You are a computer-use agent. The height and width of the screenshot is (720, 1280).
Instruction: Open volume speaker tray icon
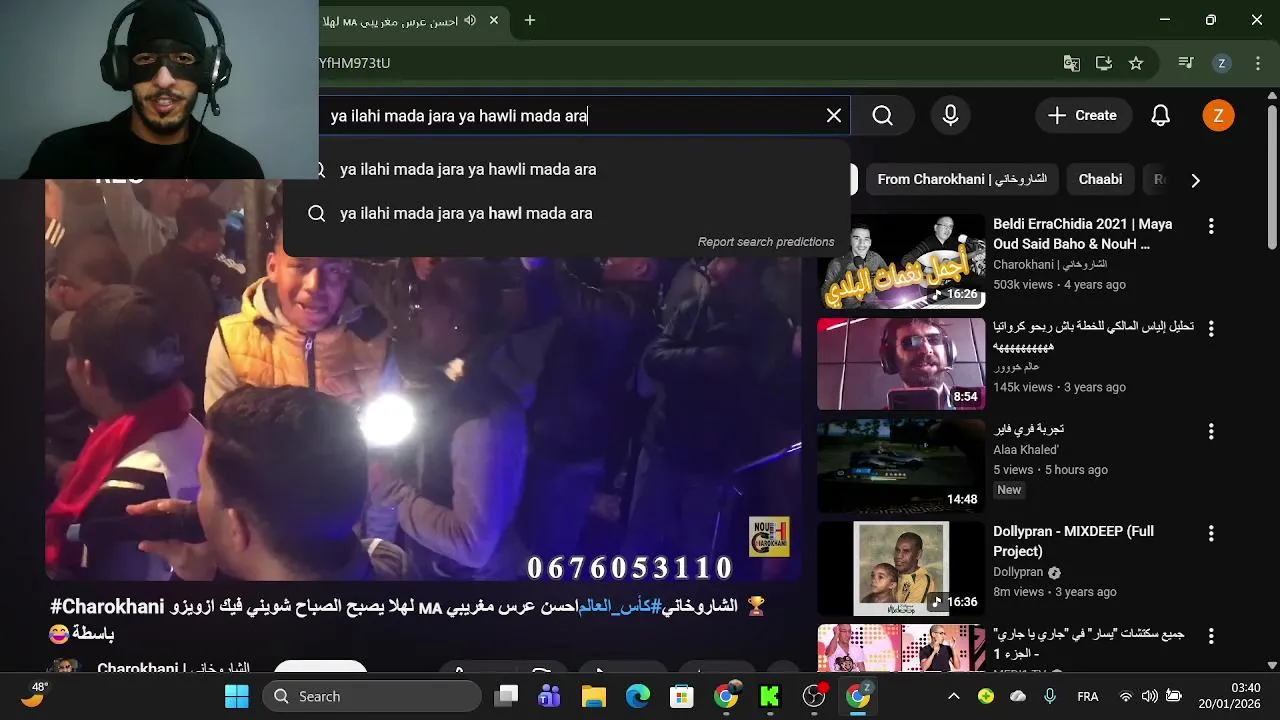click(x=1150, y=697)
